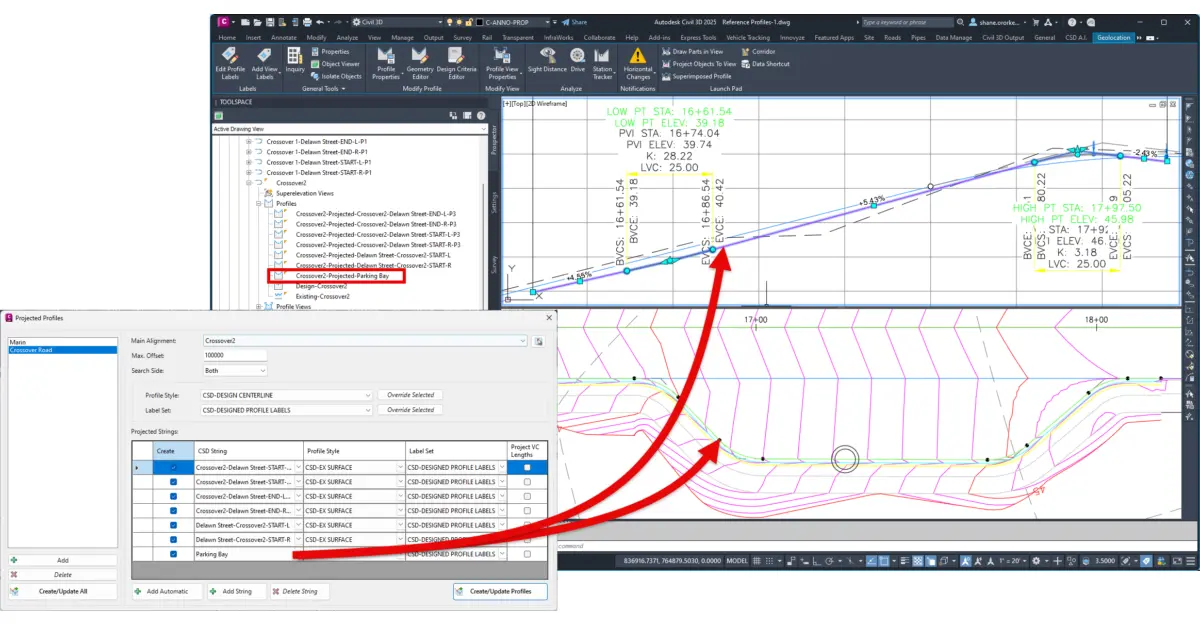Click the Max. Offset input field
1200x625 pixels.
[234, 355]
